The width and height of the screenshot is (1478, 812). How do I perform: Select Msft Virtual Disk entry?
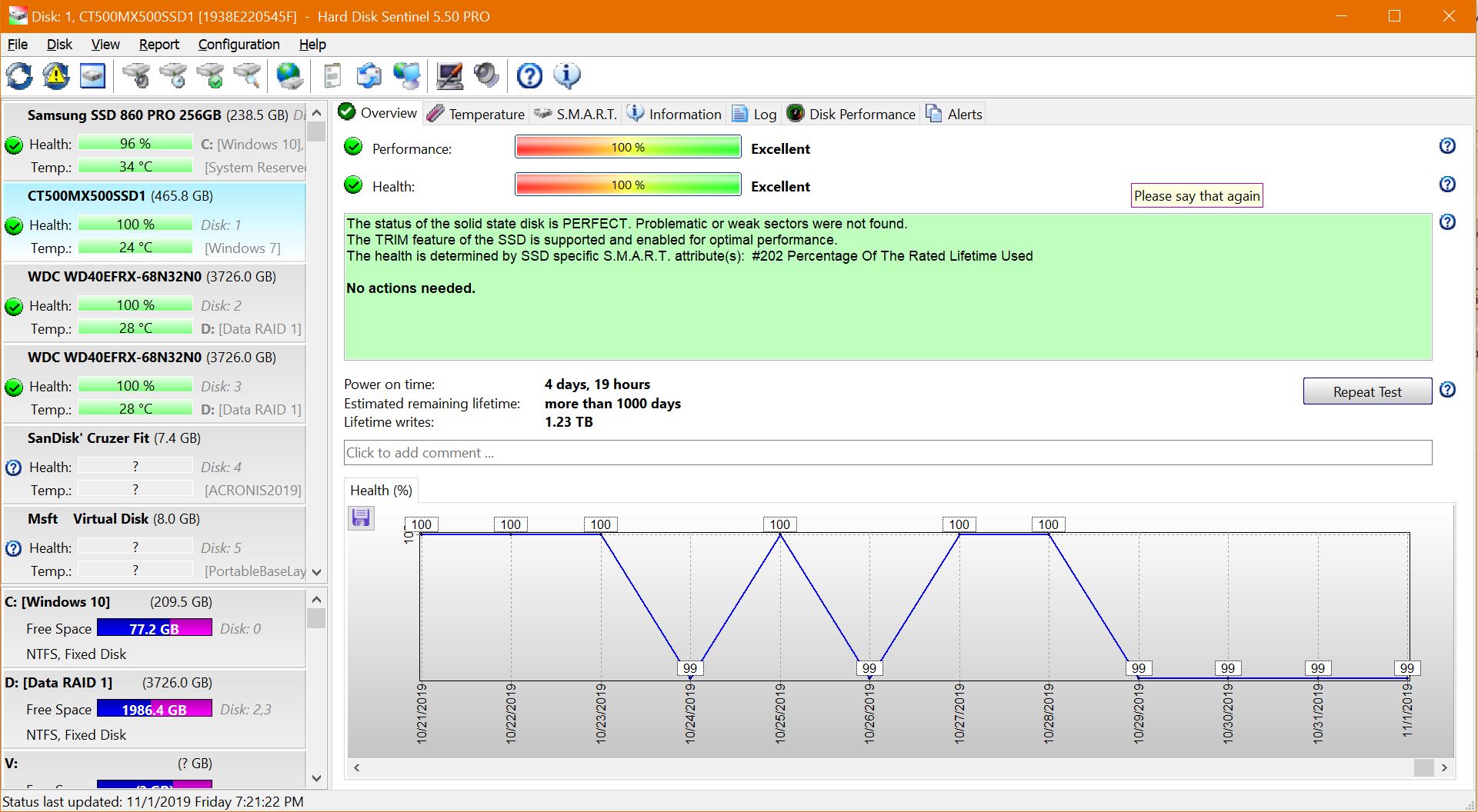tap(155, 544)
